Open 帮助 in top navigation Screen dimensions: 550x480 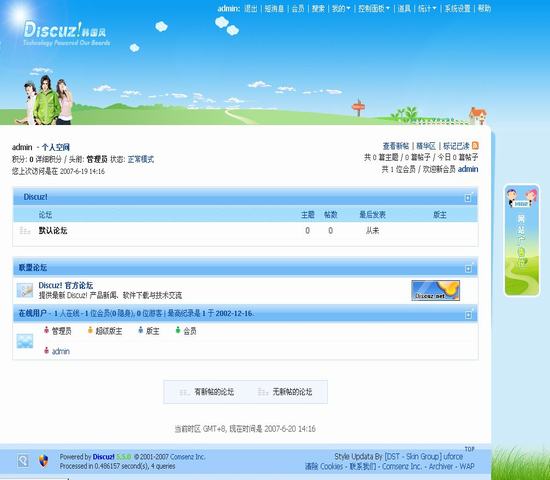click(x=484, y=8)
